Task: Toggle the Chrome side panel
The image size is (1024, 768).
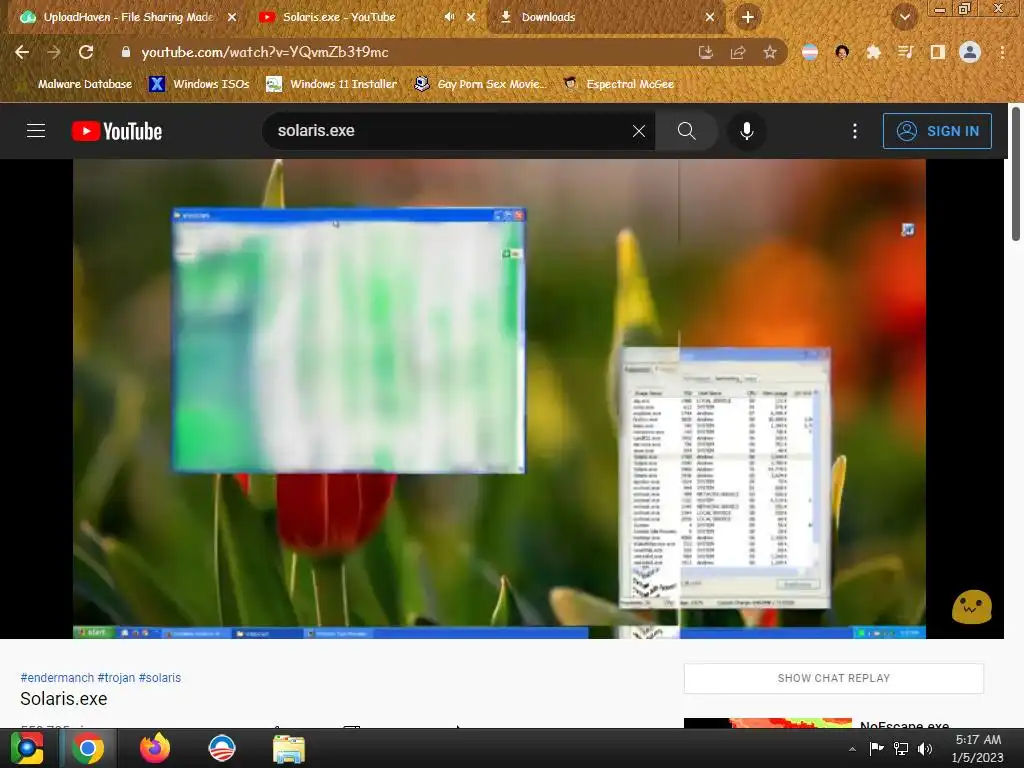Action: [938, 52]
